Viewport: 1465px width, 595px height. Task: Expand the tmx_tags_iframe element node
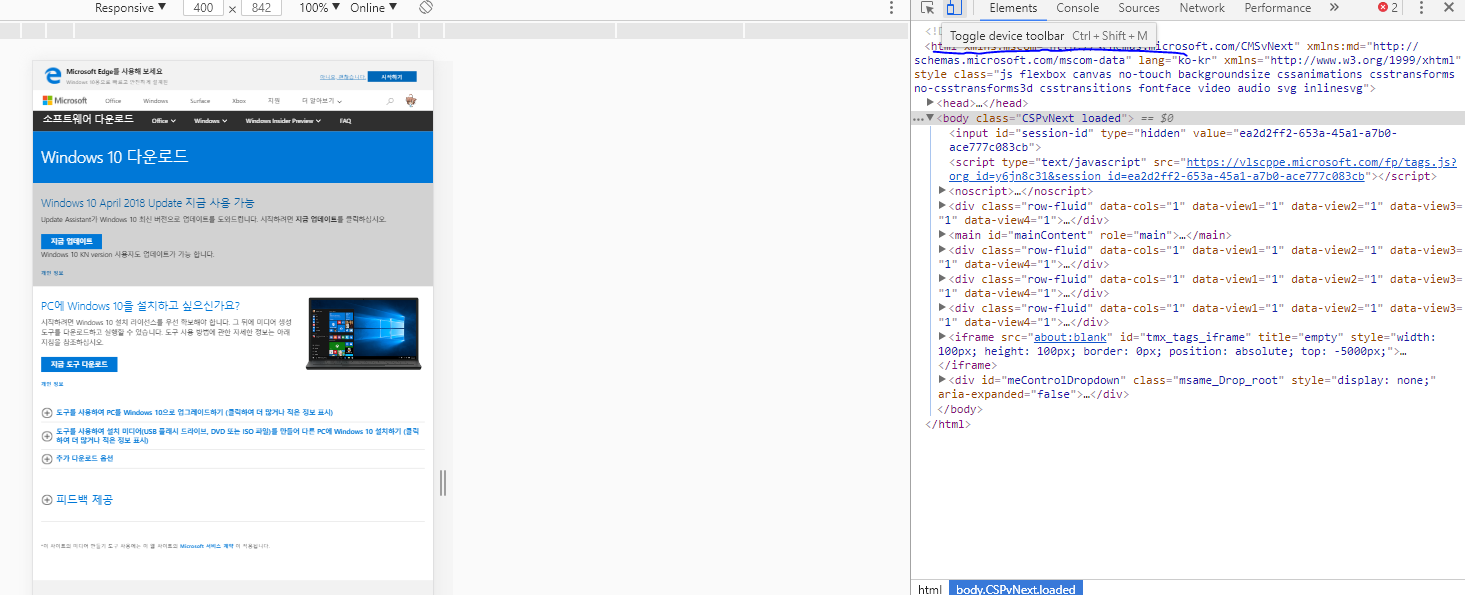943,337
